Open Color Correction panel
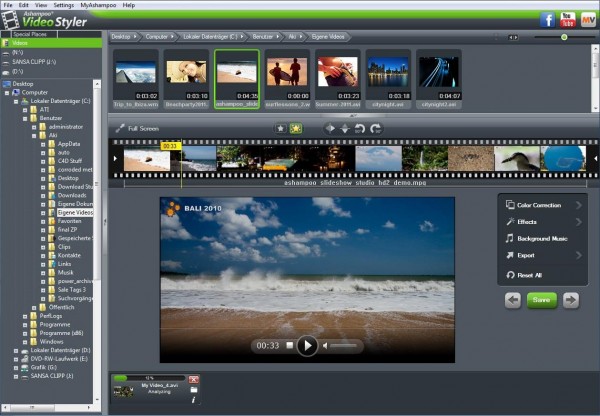This screenshot has width=600, height=416. click(543, 205)
